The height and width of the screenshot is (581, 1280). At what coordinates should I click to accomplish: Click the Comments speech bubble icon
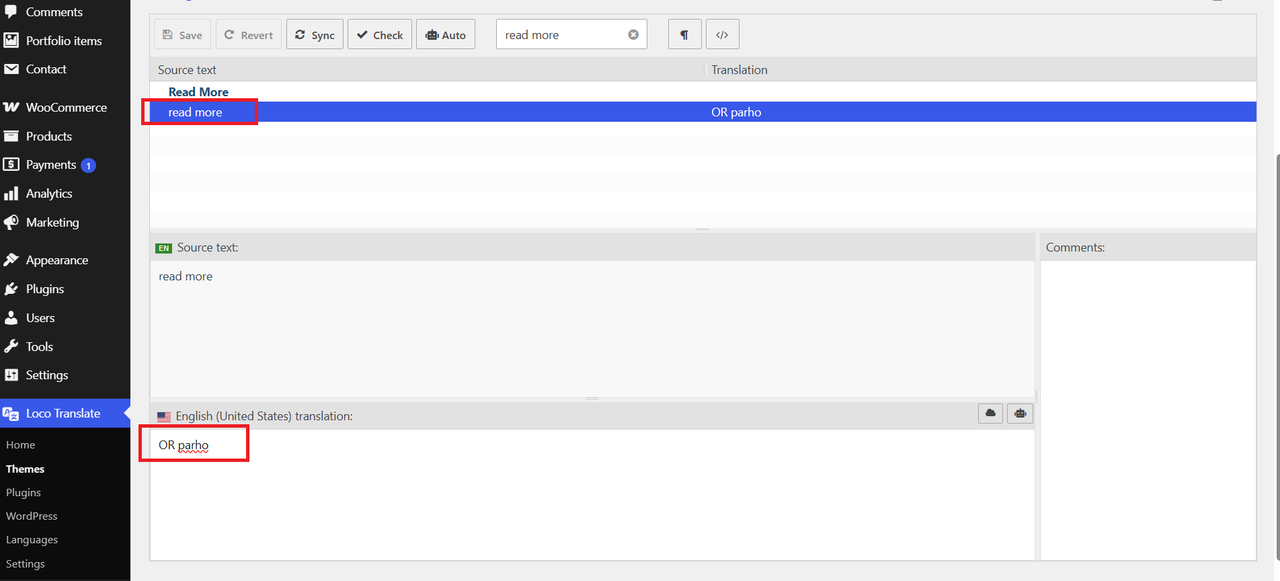(11, 12)
